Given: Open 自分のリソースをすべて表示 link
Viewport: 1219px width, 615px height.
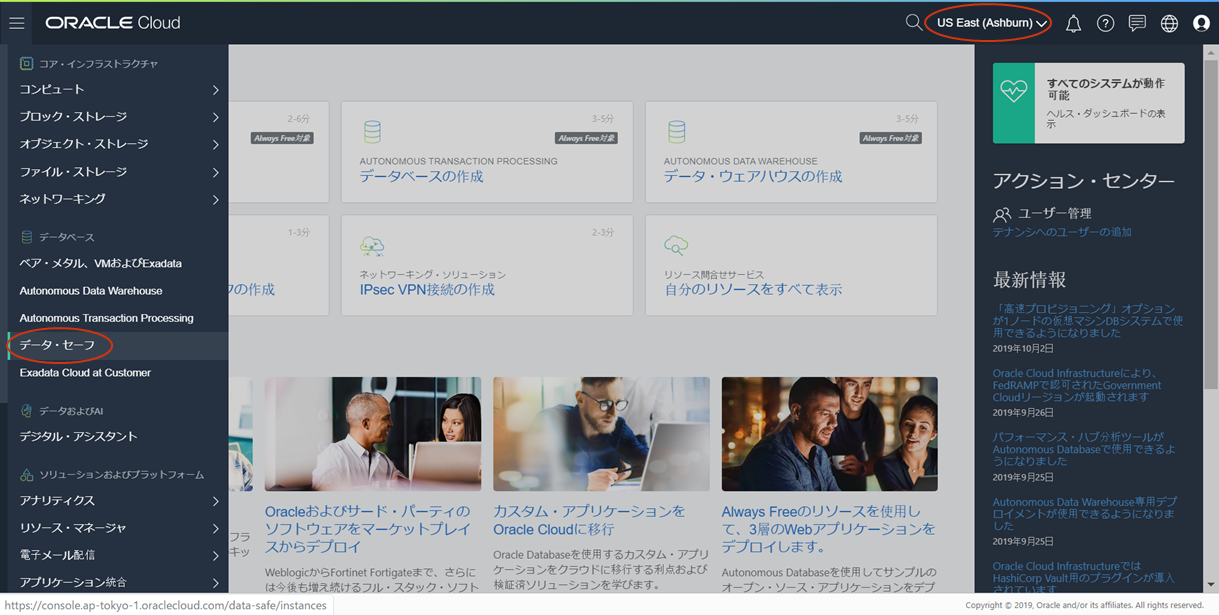Looking at the screenshot, I should point(753,289).
